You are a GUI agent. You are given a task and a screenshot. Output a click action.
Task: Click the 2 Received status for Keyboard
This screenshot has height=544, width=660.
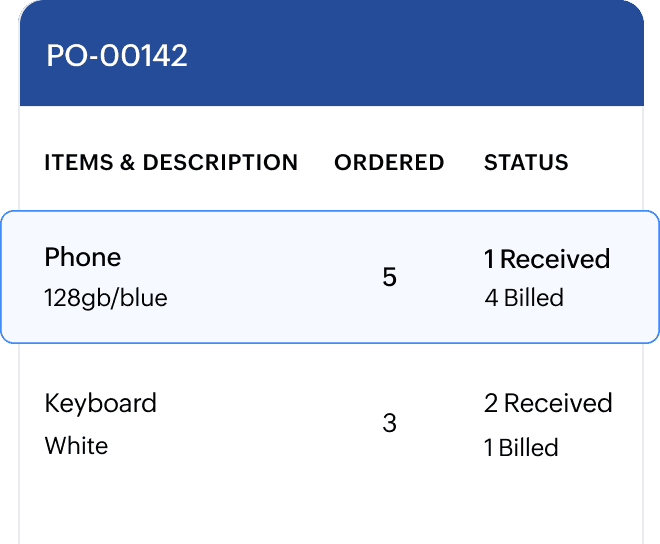click(x=548, y=403)
